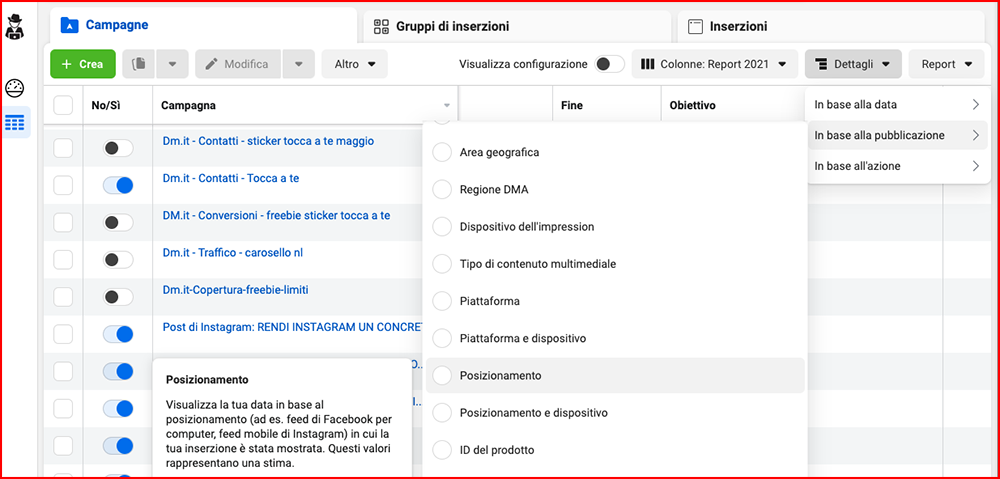Open the dropdown arrow next to the duplicate button

tap(172, 64)
